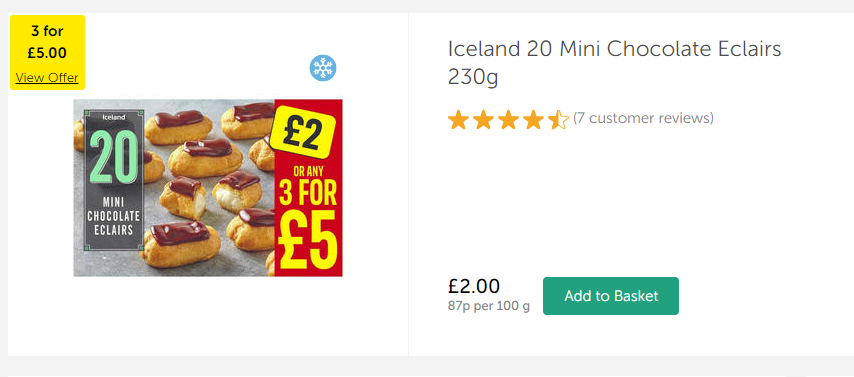The width and height of the screenshot is (854, 377).
Task: Click the 87p per 100 g unit price
Action: pyautogui.click(x=489, y=306)
